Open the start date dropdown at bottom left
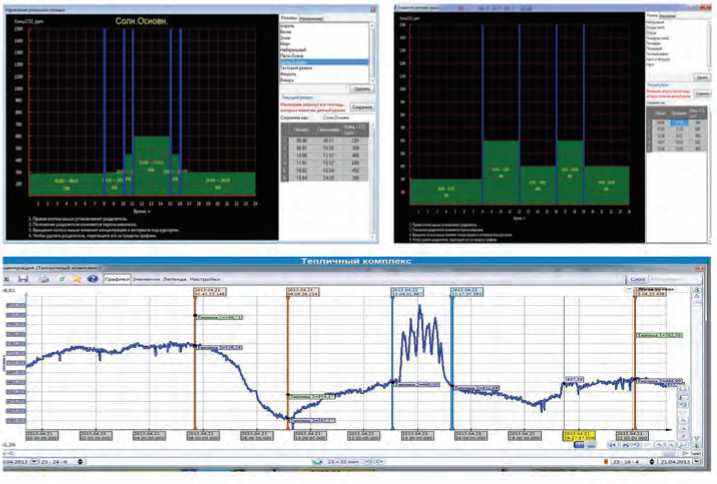 (x=36, y=461)
